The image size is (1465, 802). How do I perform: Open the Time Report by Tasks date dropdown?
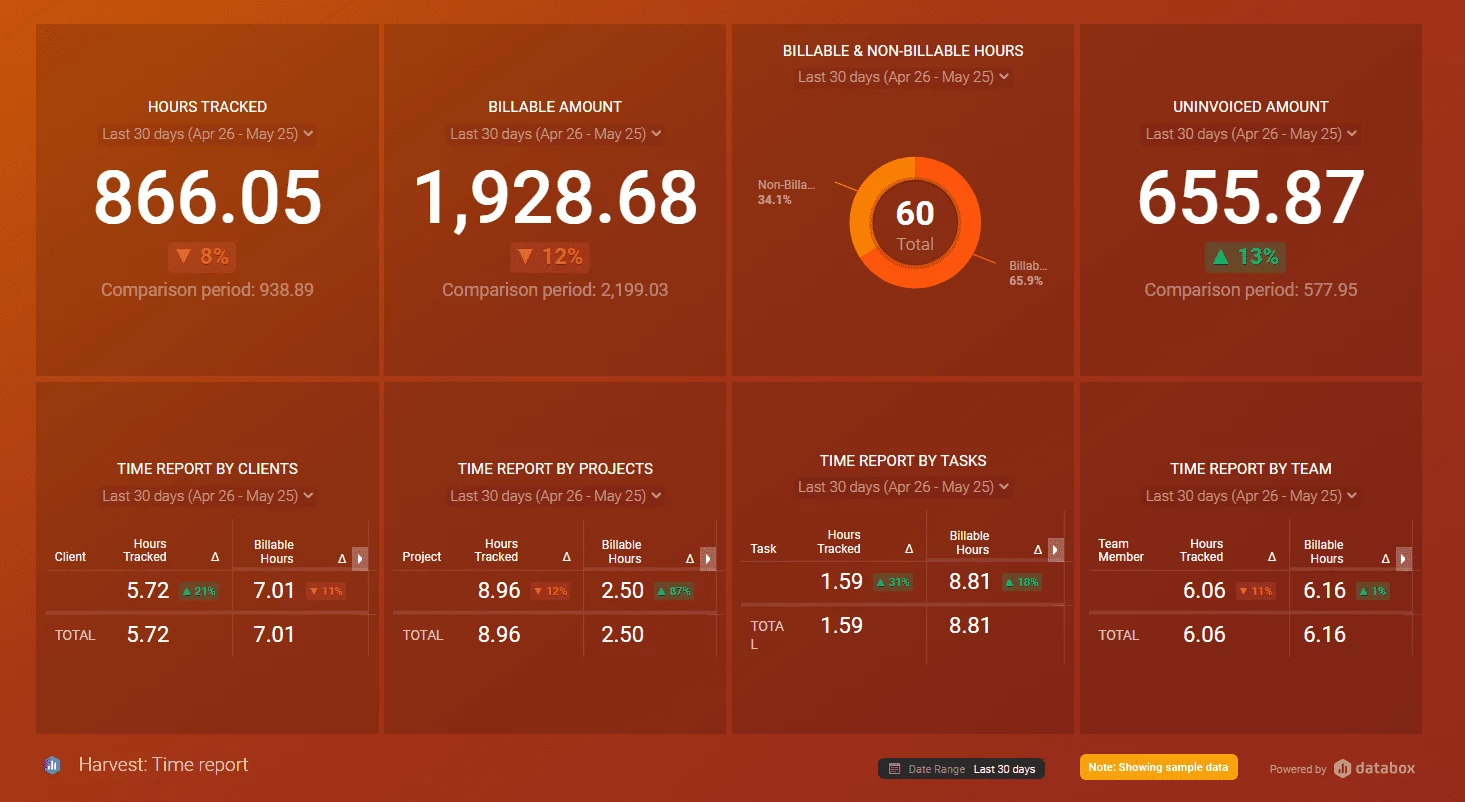pos(904,487)
